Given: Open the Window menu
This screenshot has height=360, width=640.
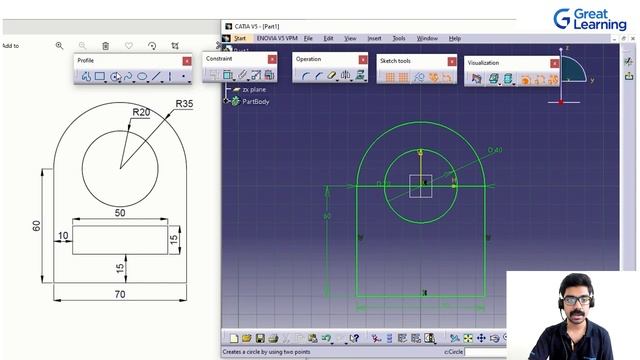Looking at the screenshot, I should (x=427, y=38).
